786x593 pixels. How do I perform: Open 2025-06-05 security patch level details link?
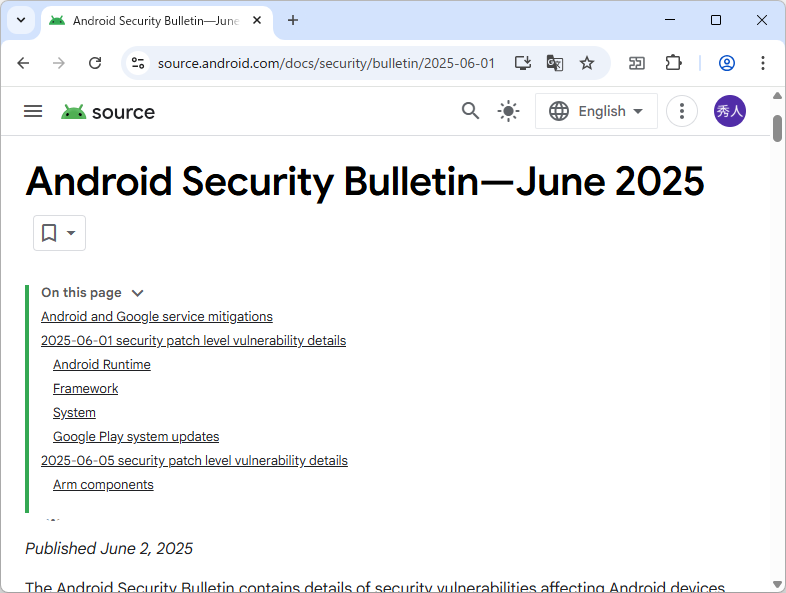coord(194,460)
